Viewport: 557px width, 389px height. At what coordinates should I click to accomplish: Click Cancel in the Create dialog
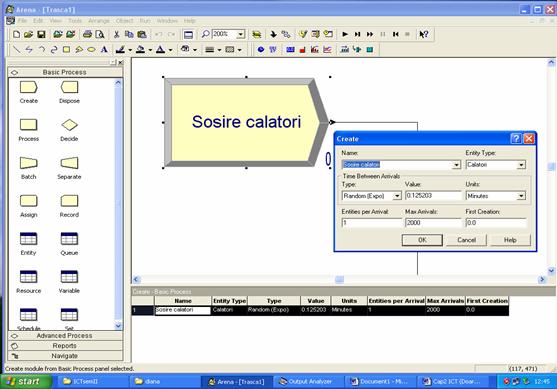466,240
